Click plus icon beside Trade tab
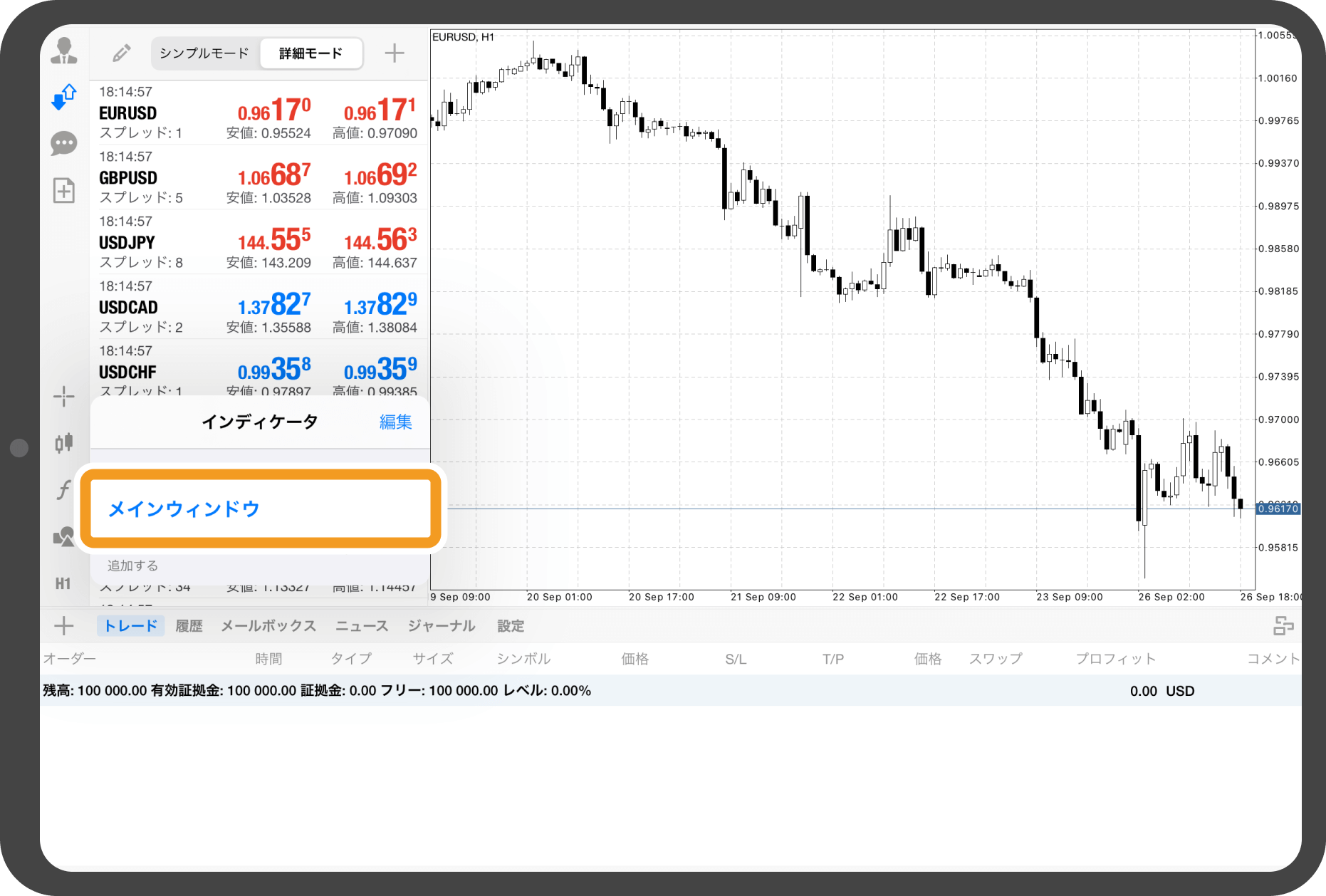Screen dimensions: 1326x896 (64, 626)
